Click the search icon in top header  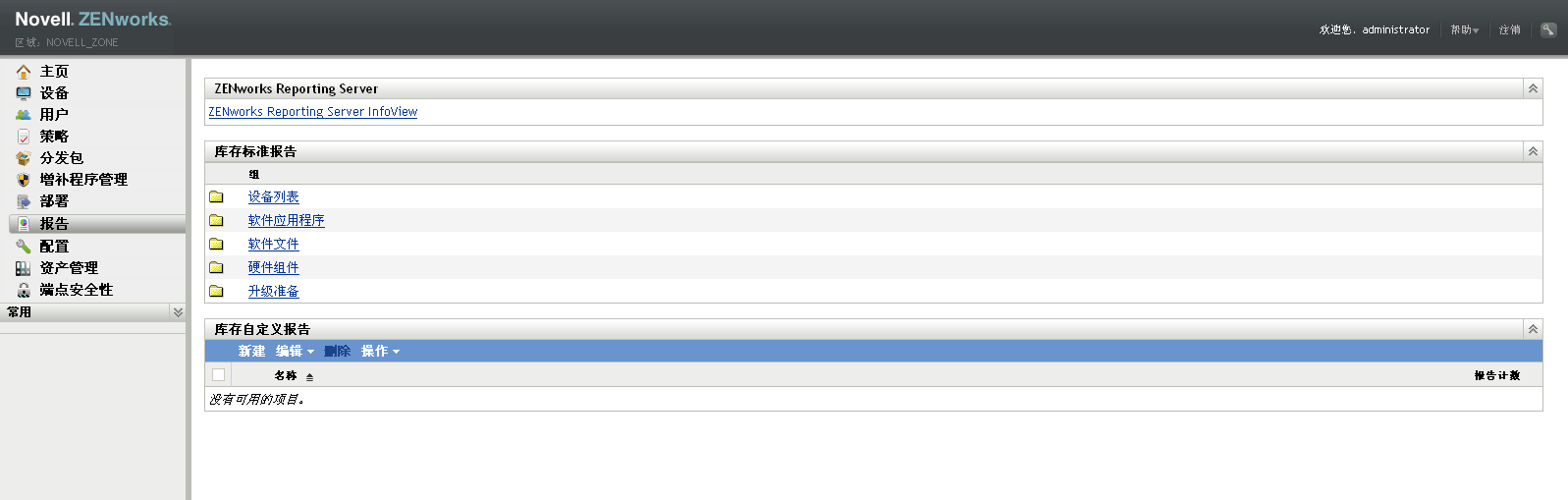(x=1548, y=29)
